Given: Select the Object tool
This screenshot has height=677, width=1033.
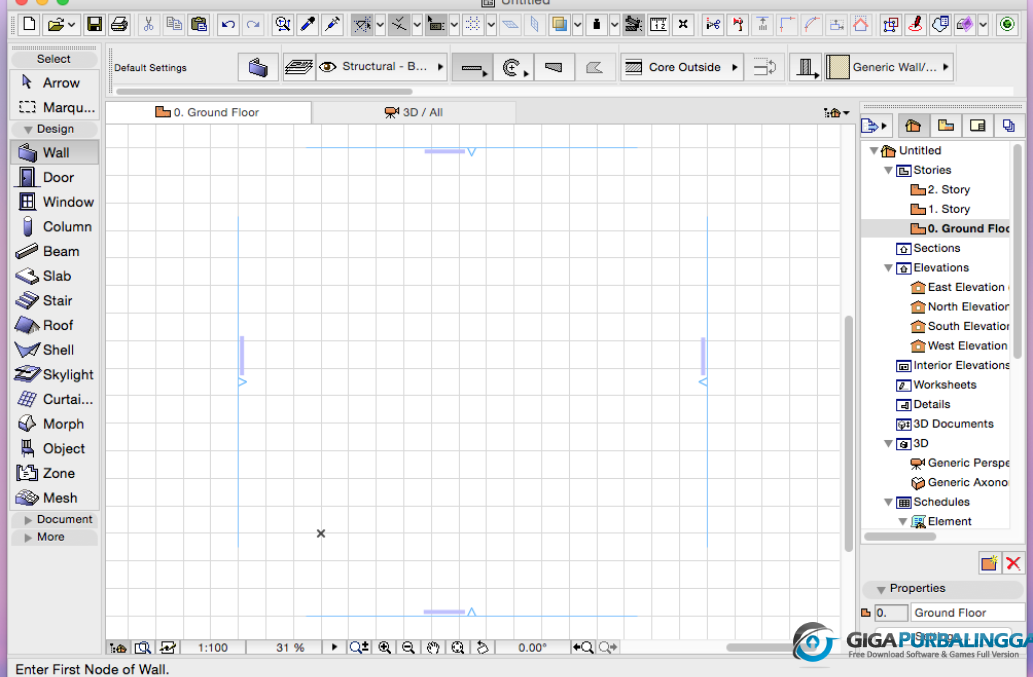Looking at the screenshot, I should (x=55, y=448).
